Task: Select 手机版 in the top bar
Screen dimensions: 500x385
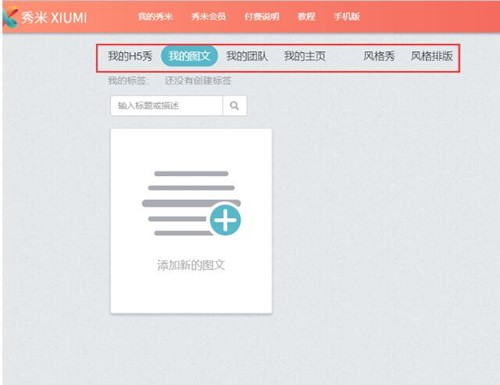Action: click(x=347, y=16)
